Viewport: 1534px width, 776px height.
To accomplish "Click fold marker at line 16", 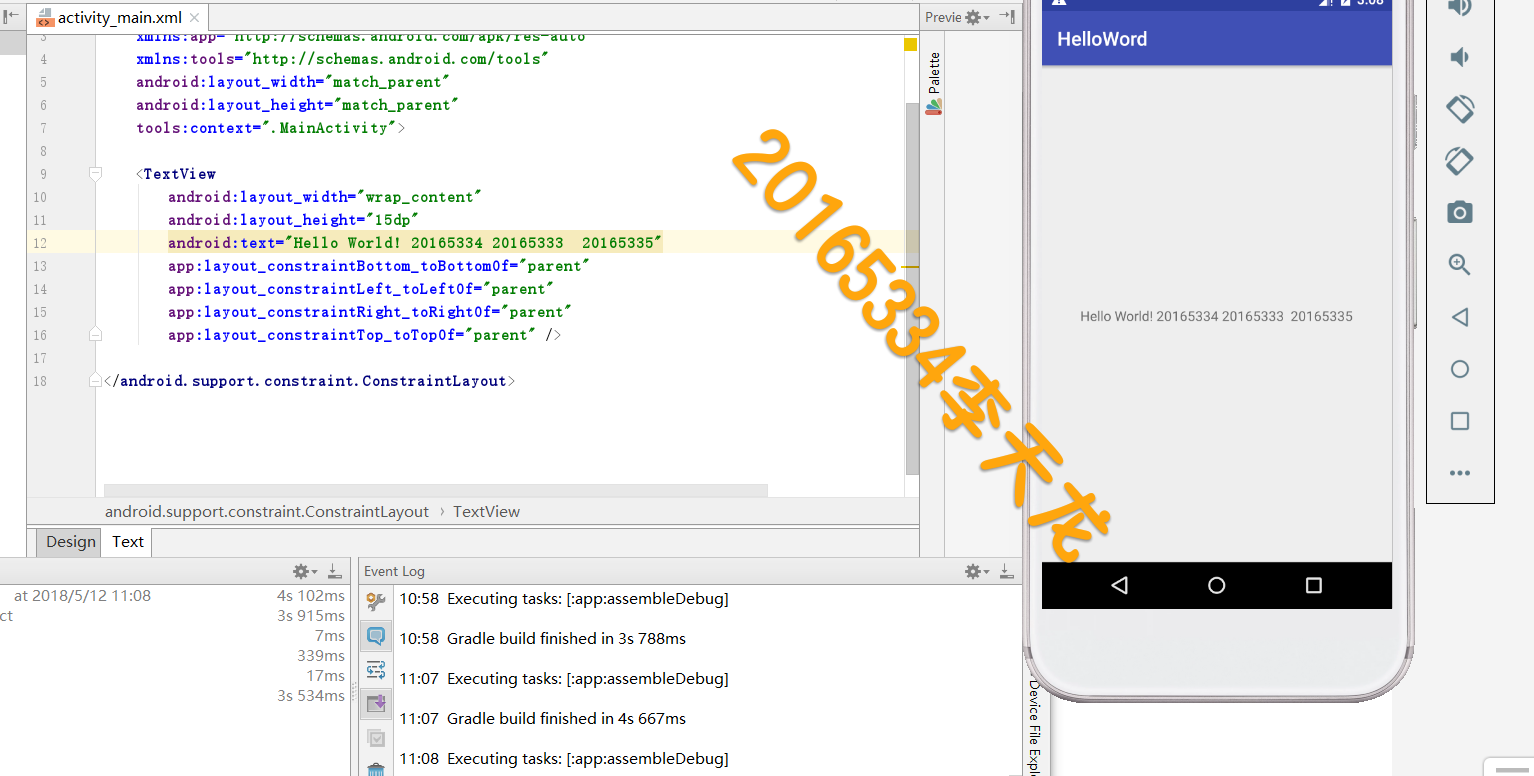I will tap(95, 334).
